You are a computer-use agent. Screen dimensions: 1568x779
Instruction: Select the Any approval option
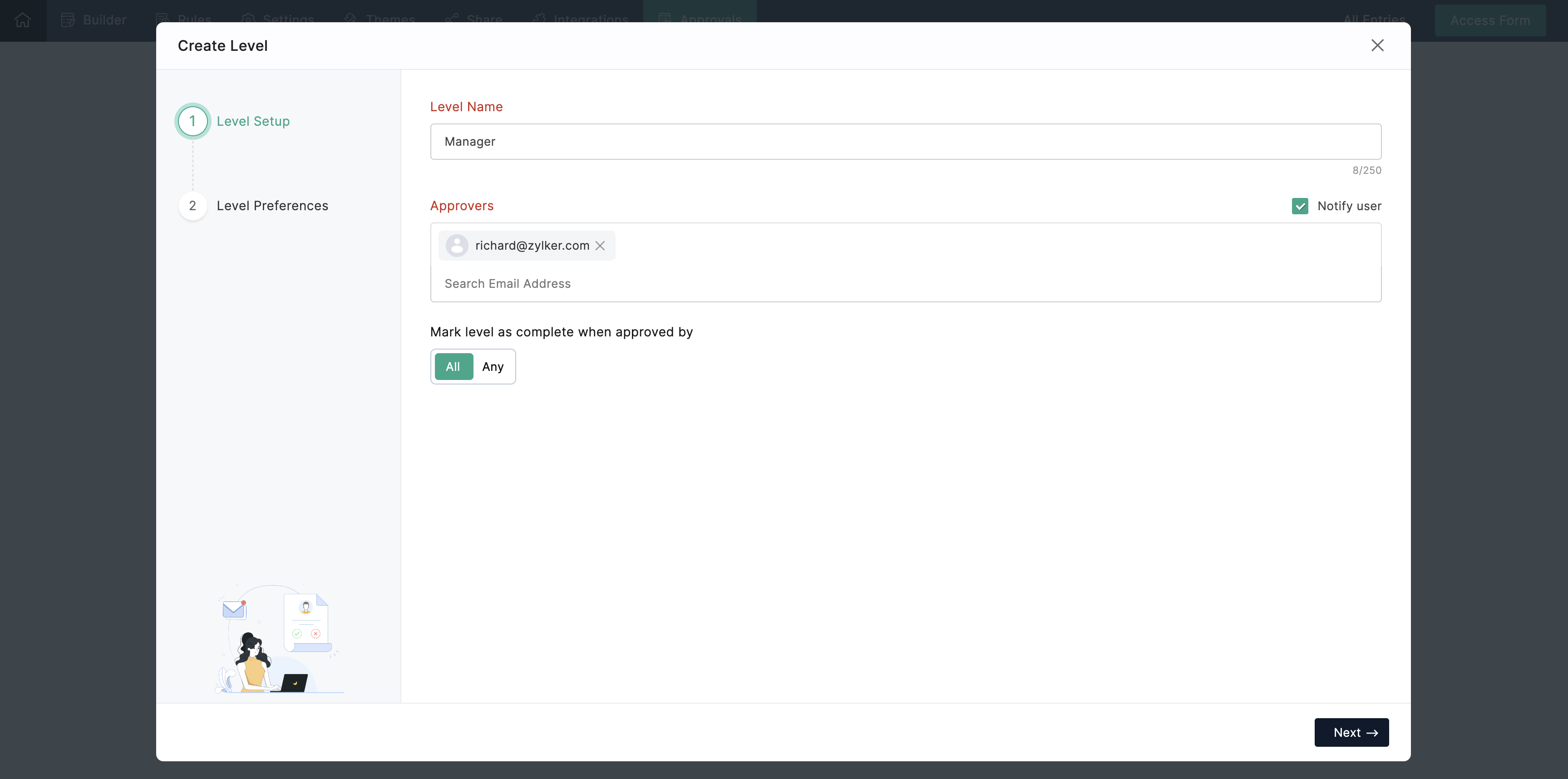click(493, 366)
